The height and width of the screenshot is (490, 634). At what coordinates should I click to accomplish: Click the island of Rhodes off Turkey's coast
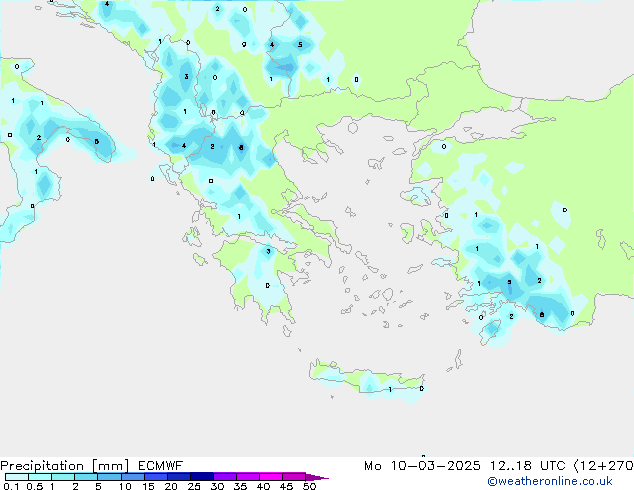[490, 328]
